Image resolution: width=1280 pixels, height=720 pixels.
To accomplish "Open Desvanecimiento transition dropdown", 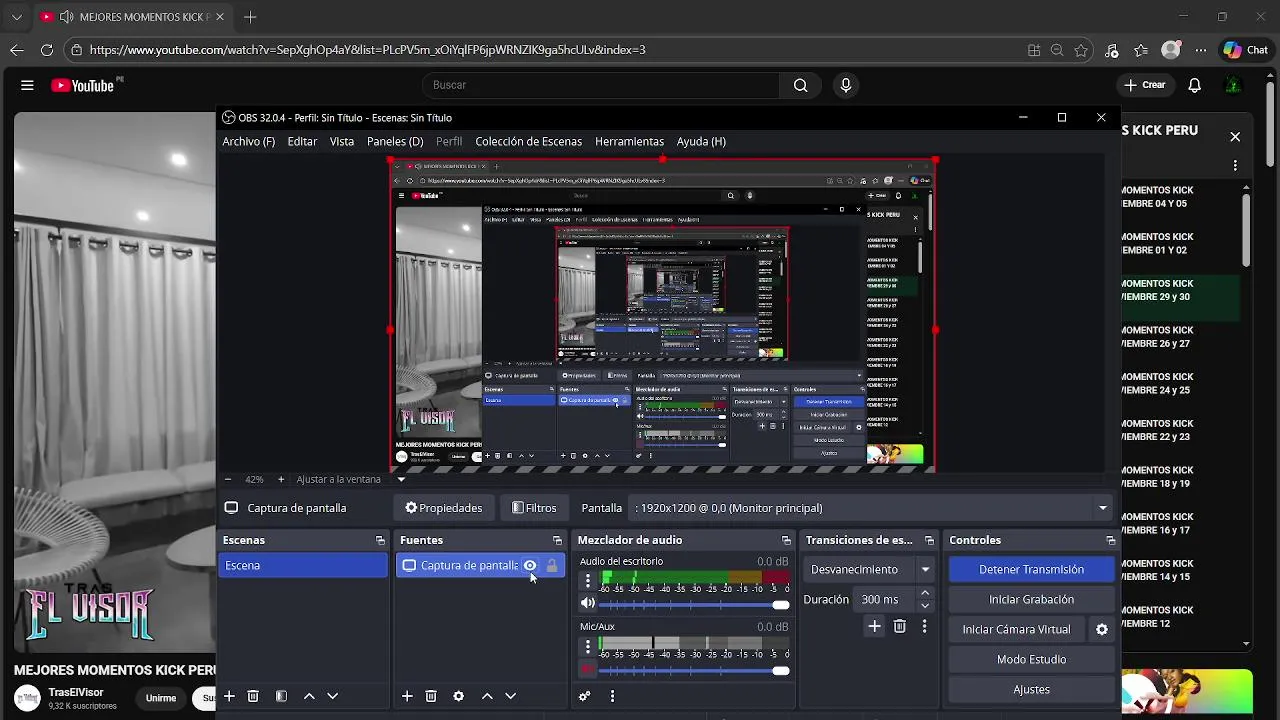I will pyautogui.click(x=869, y=569).
